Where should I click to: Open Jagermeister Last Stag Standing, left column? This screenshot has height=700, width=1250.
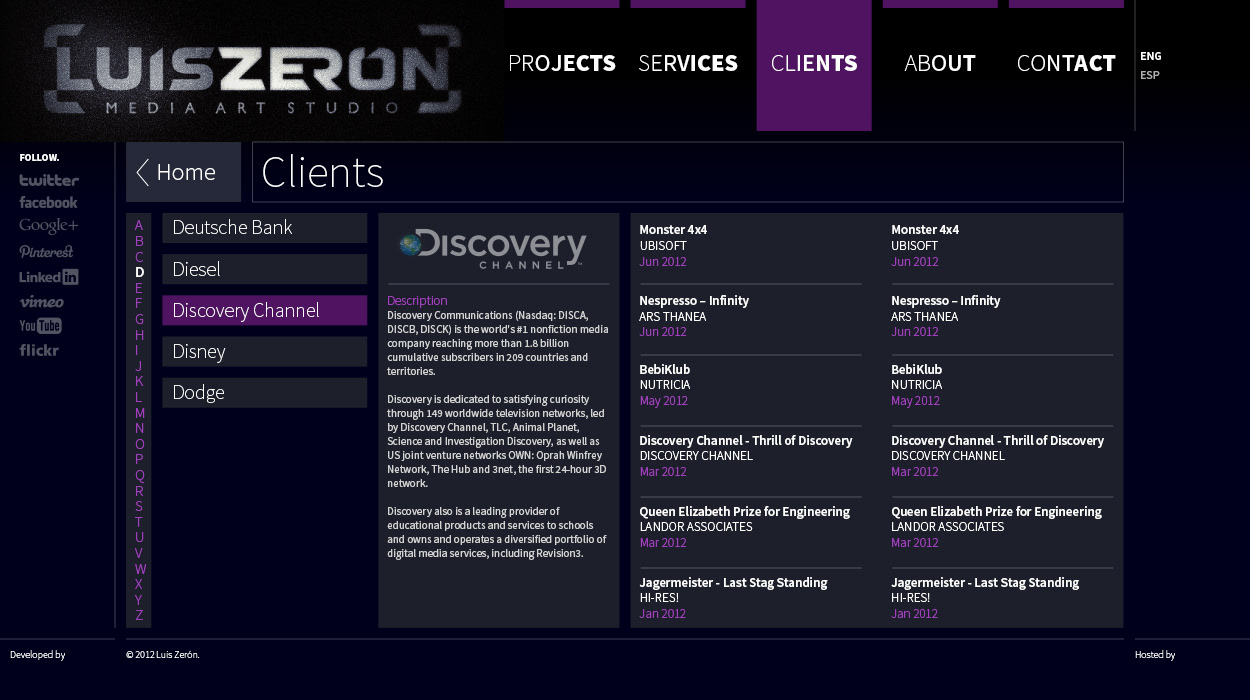733,583
